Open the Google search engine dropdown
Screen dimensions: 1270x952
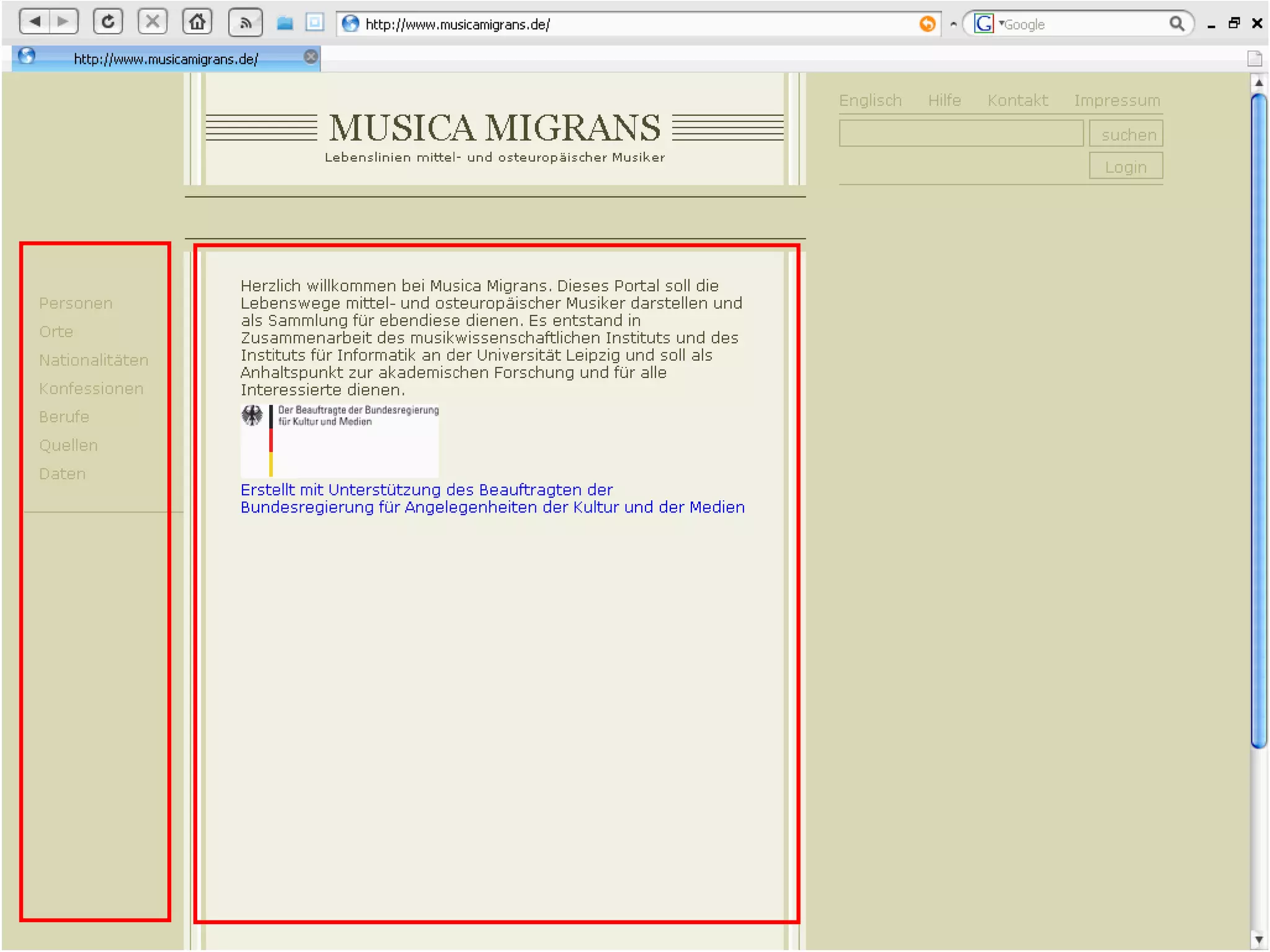pos(986,24)
